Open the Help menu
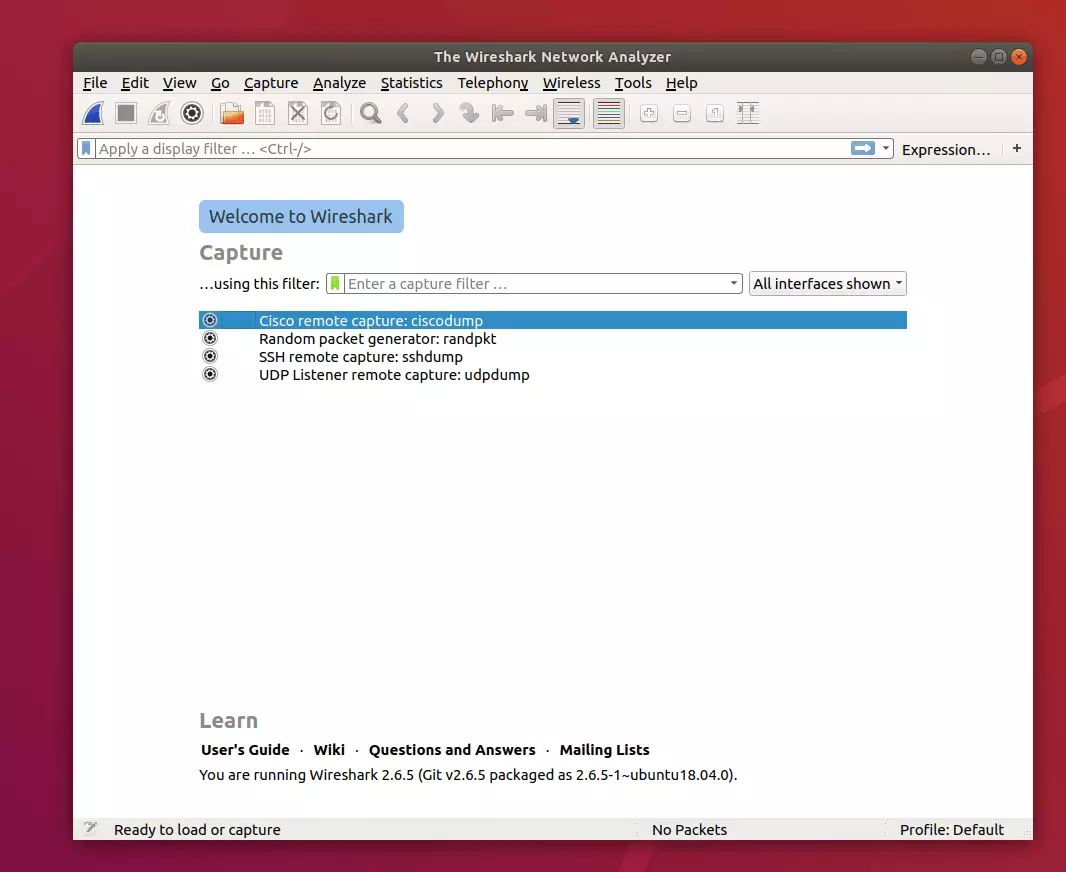 click(x=681, y=83)
